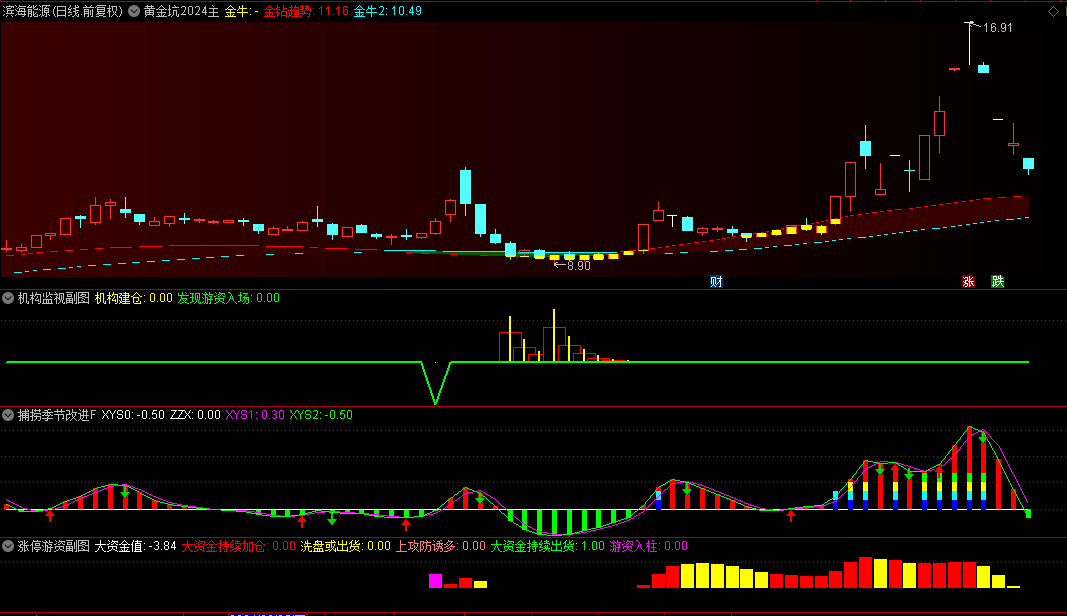Select 游资入柱: 0.00 value

pos(649,546)
